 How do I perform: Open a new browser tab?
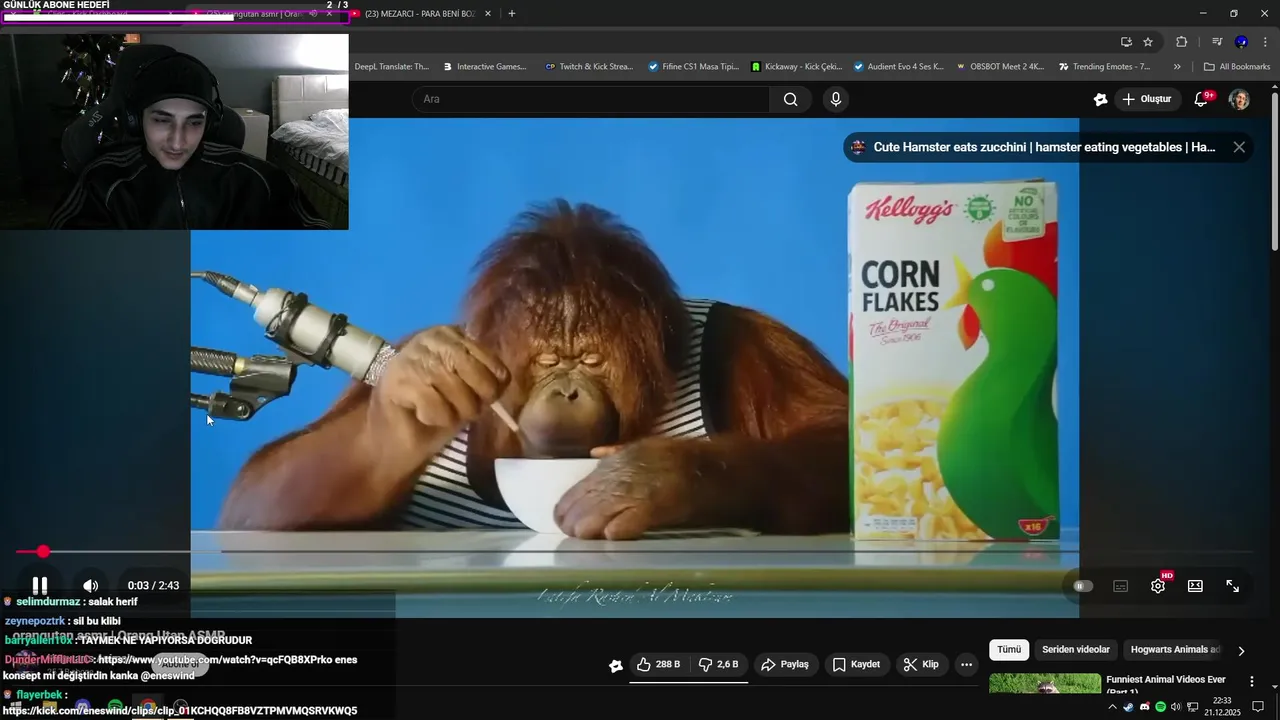[x=512, y=14]
